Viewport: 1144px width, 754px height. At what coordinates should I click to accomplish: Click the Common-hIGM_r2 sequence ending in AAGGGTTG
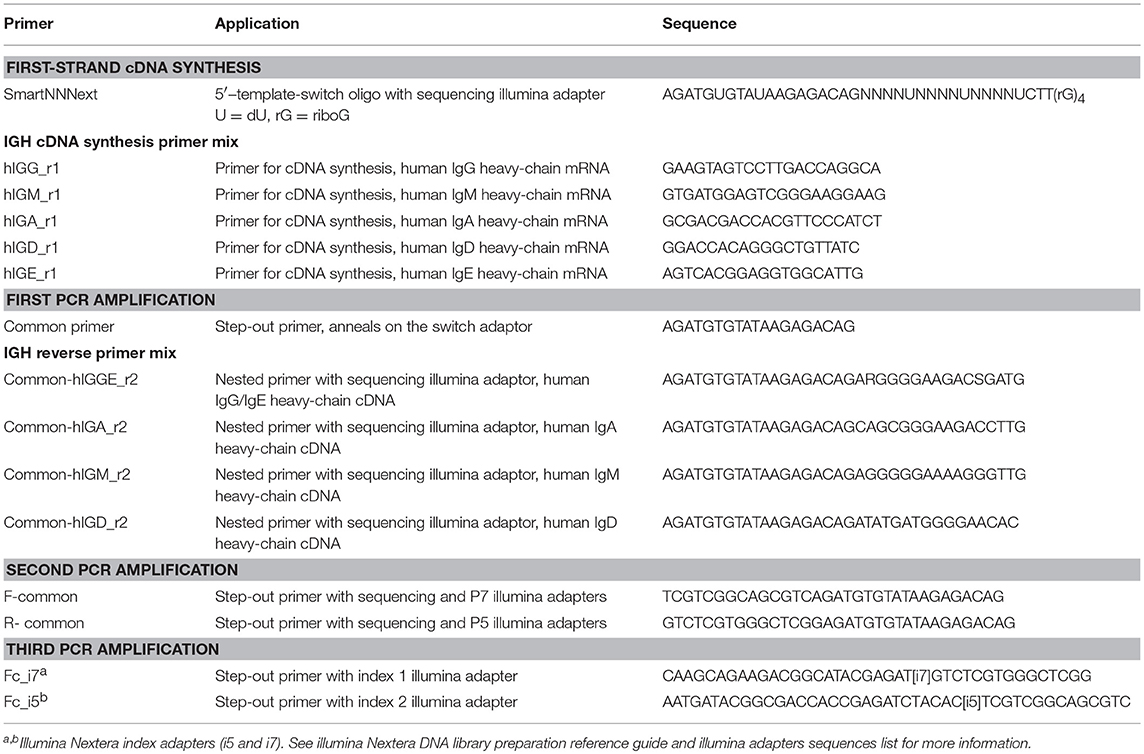click(x=843, y=475)
